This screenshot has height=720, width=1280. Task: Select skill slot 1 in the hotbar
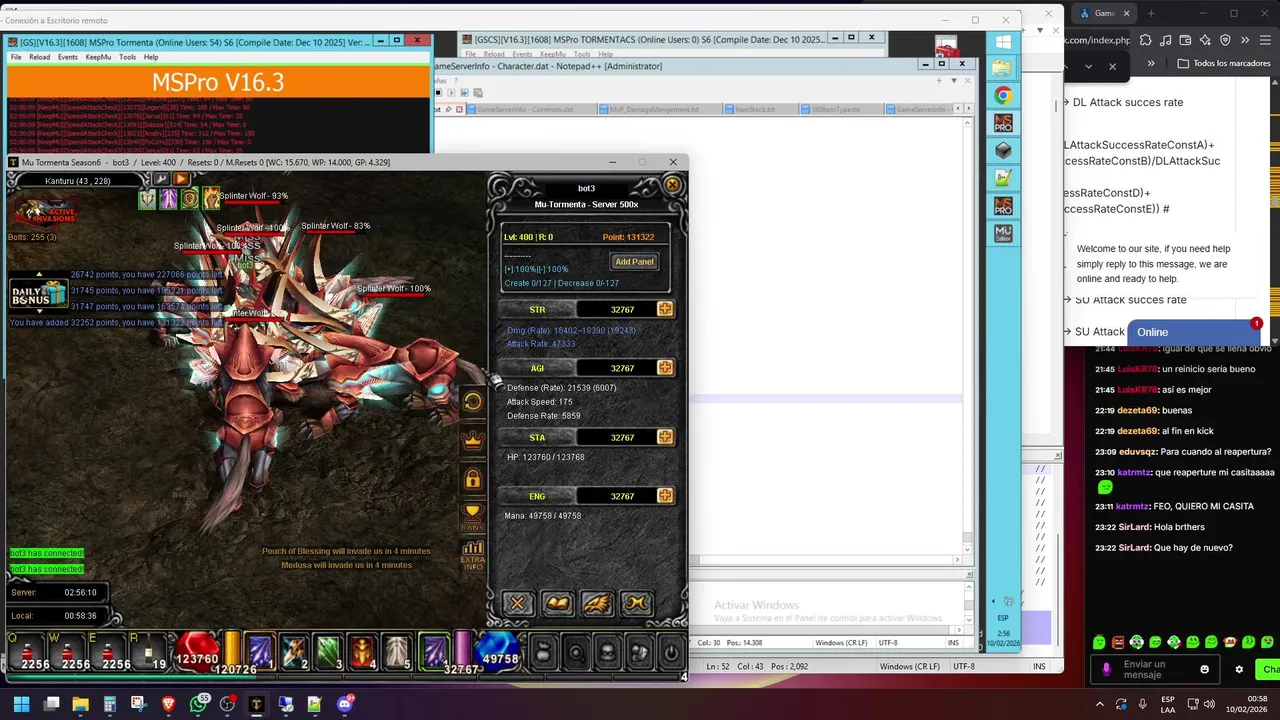pos(260,651)
